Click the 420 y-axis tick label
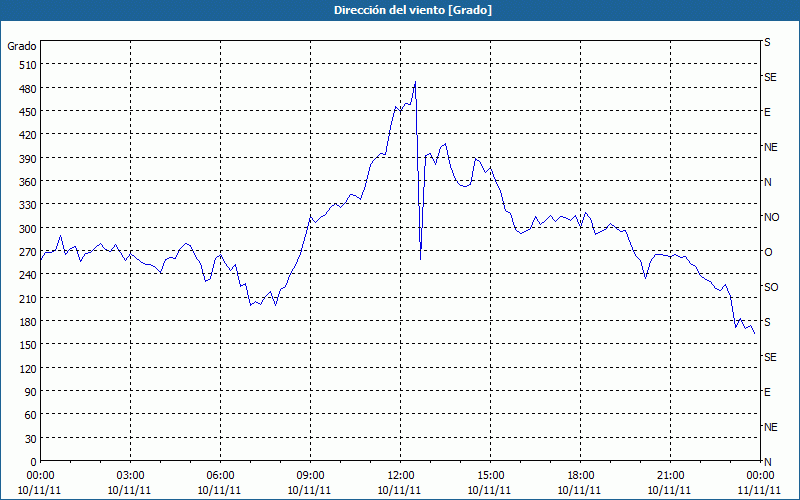800x500 pixels. point(28,136)
